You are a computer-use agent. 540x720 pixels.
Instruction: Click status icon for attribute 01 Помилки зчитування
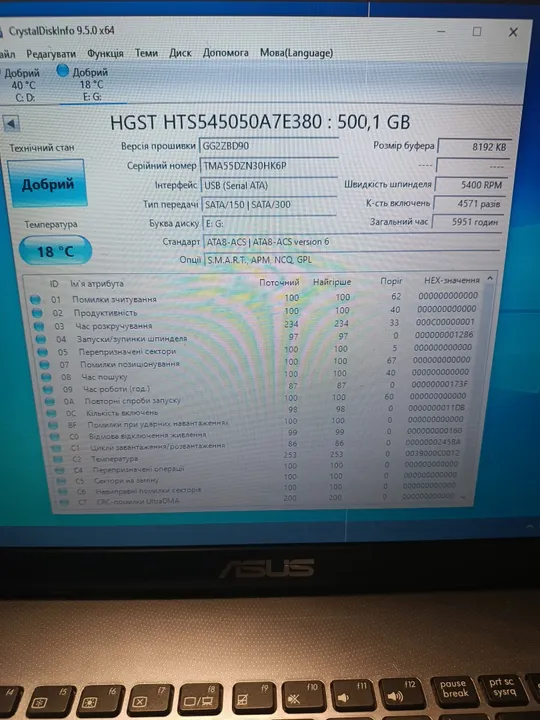[35, 299]
